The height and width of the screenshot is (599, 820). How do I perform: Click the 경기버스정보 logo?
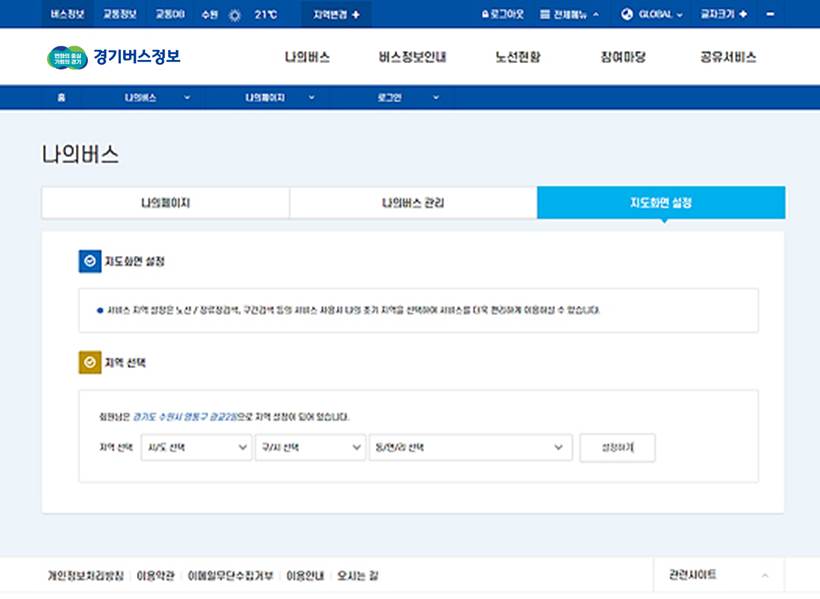(x=114, y=57)
